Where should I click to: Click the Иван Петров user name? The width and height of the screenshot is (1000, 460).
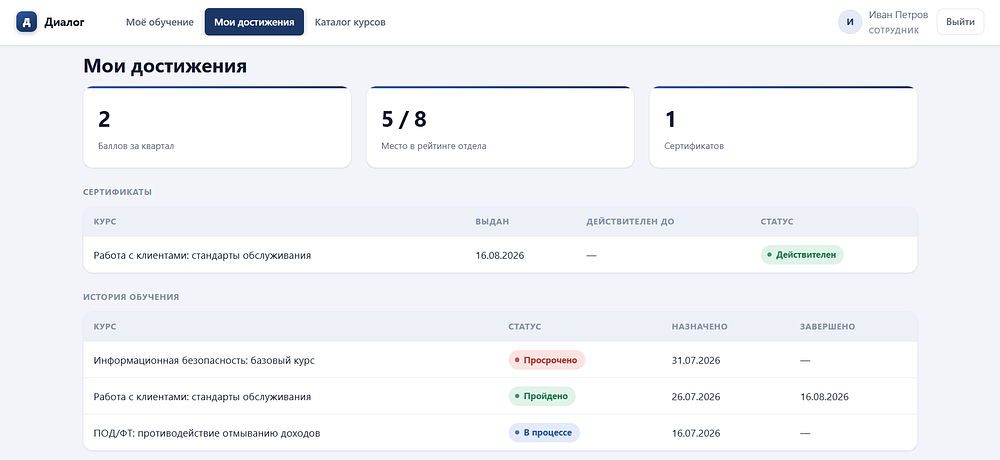click(898, 15)
